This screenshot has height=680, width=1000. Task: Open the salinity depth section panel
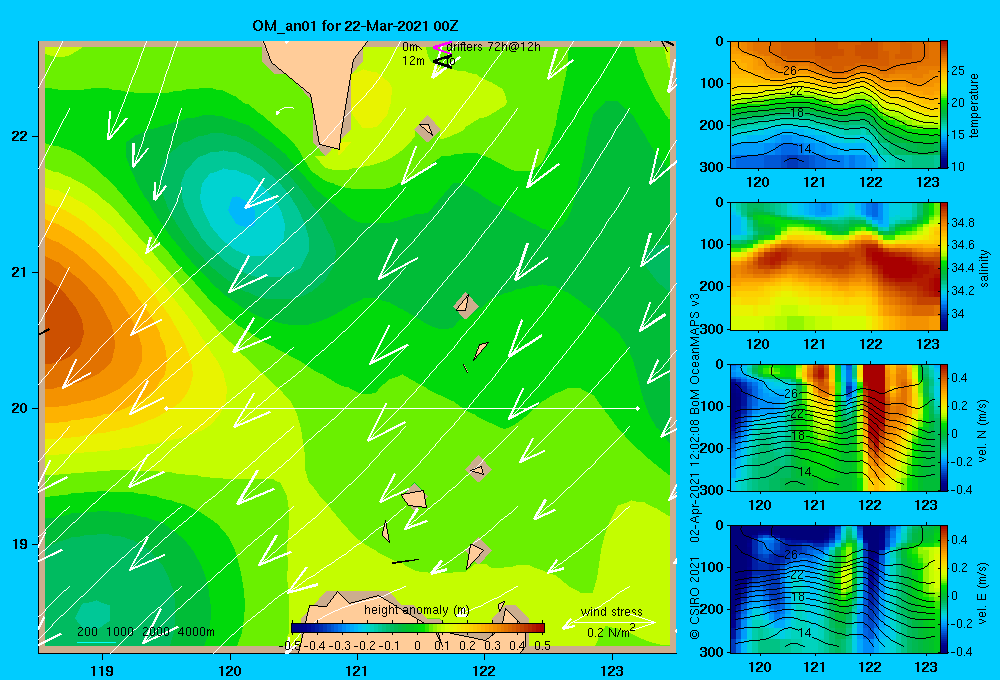click(x=835, y=266)
